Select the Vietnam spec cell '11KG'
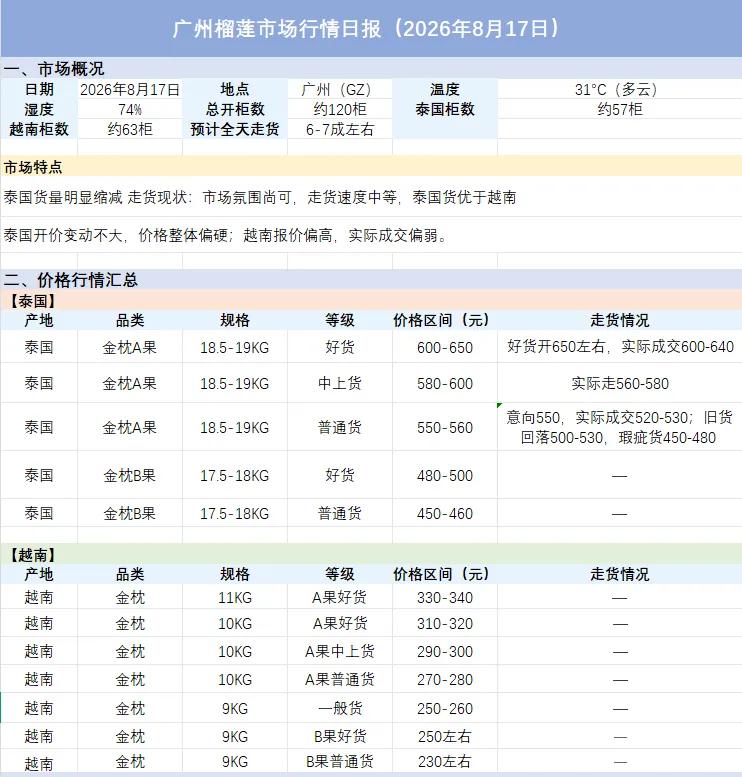Viewport: 742px width, 777px height. click(235, 598)
